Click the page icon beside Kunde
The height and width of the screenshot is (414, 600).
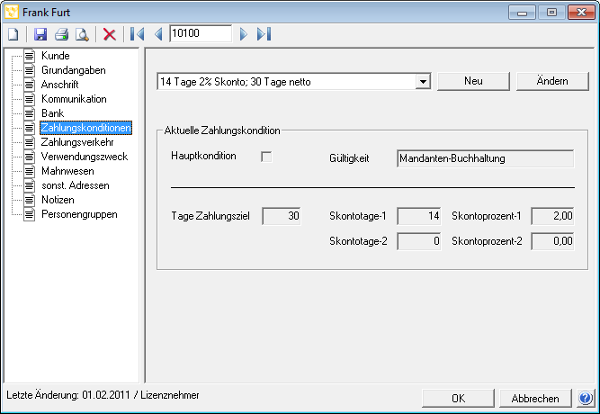coord(29,56)
